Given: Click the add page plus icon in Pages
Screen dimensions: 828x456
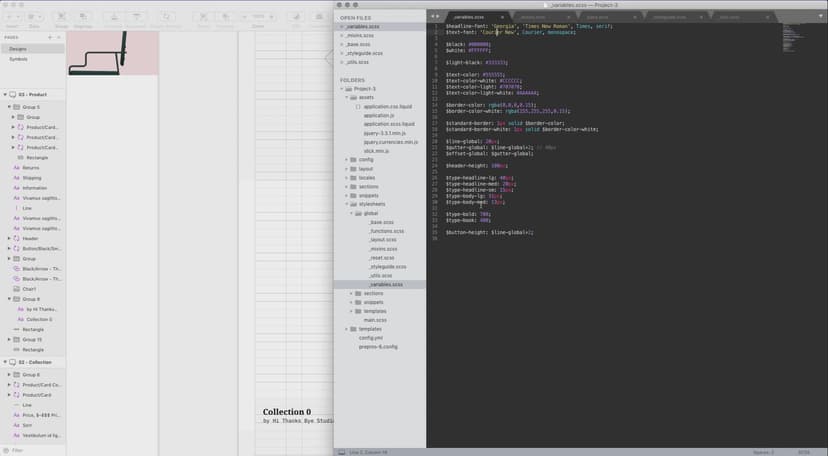Looking at the screenshot, I should (x=51, y=37).
